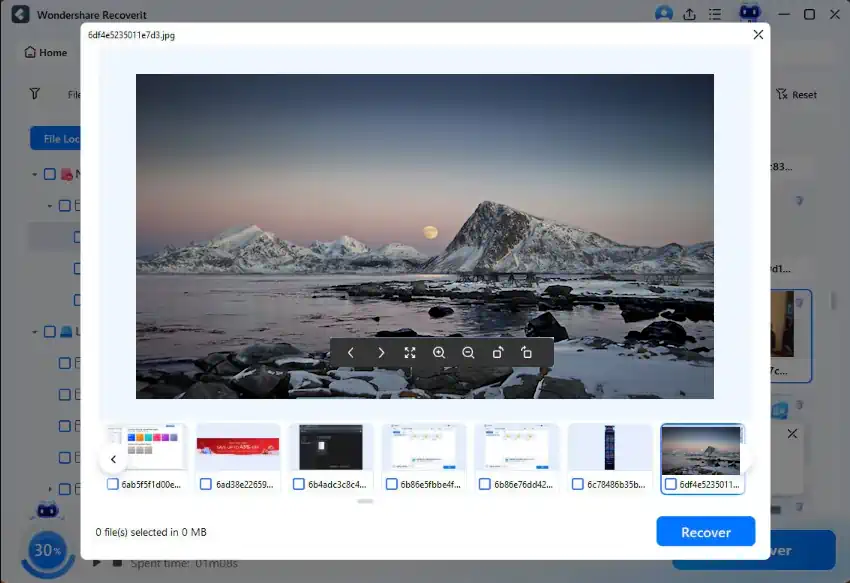Zoom in on the preview image
This screenshot has width=850, height=583.
pos(439,353)
